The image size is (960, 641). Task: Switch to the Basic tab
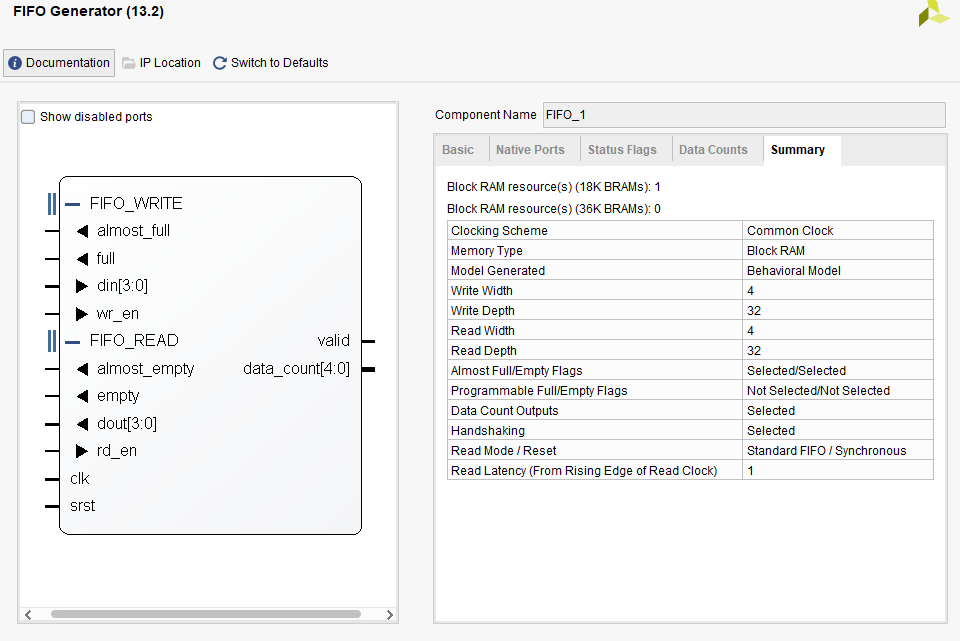click(x=458, y=150)
